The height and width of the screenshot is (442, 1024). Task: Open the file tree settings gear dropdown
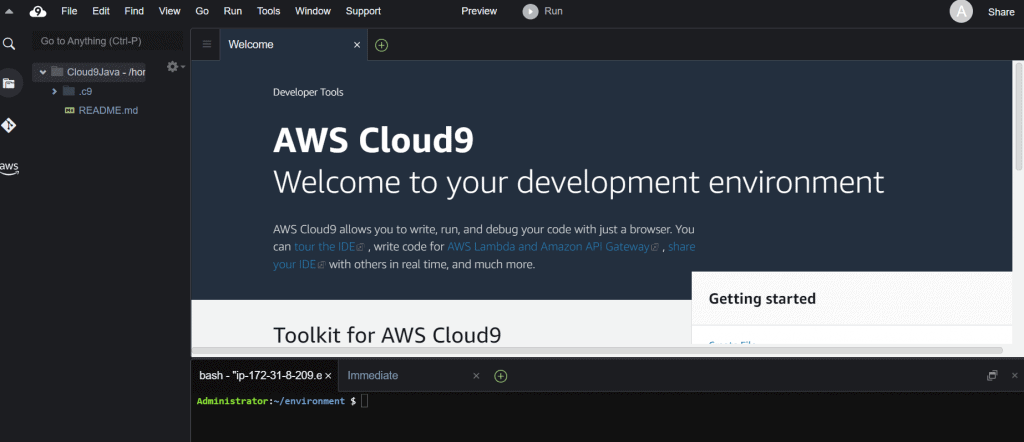[174, 67]
